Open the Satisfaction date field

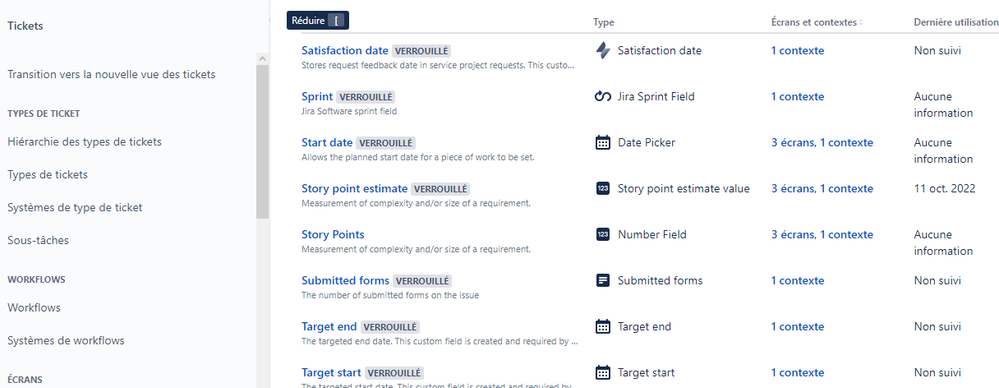tap(345, 50)
